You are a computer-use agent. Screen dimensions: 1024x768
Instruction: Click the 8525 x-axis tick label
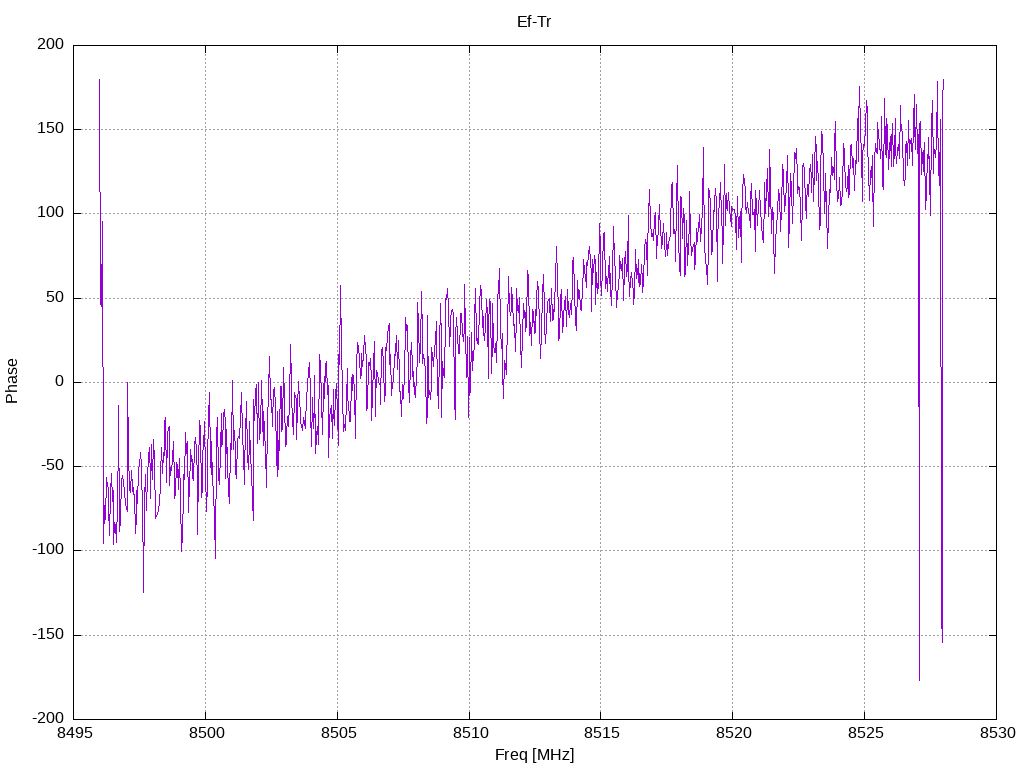tap(865, 733)
